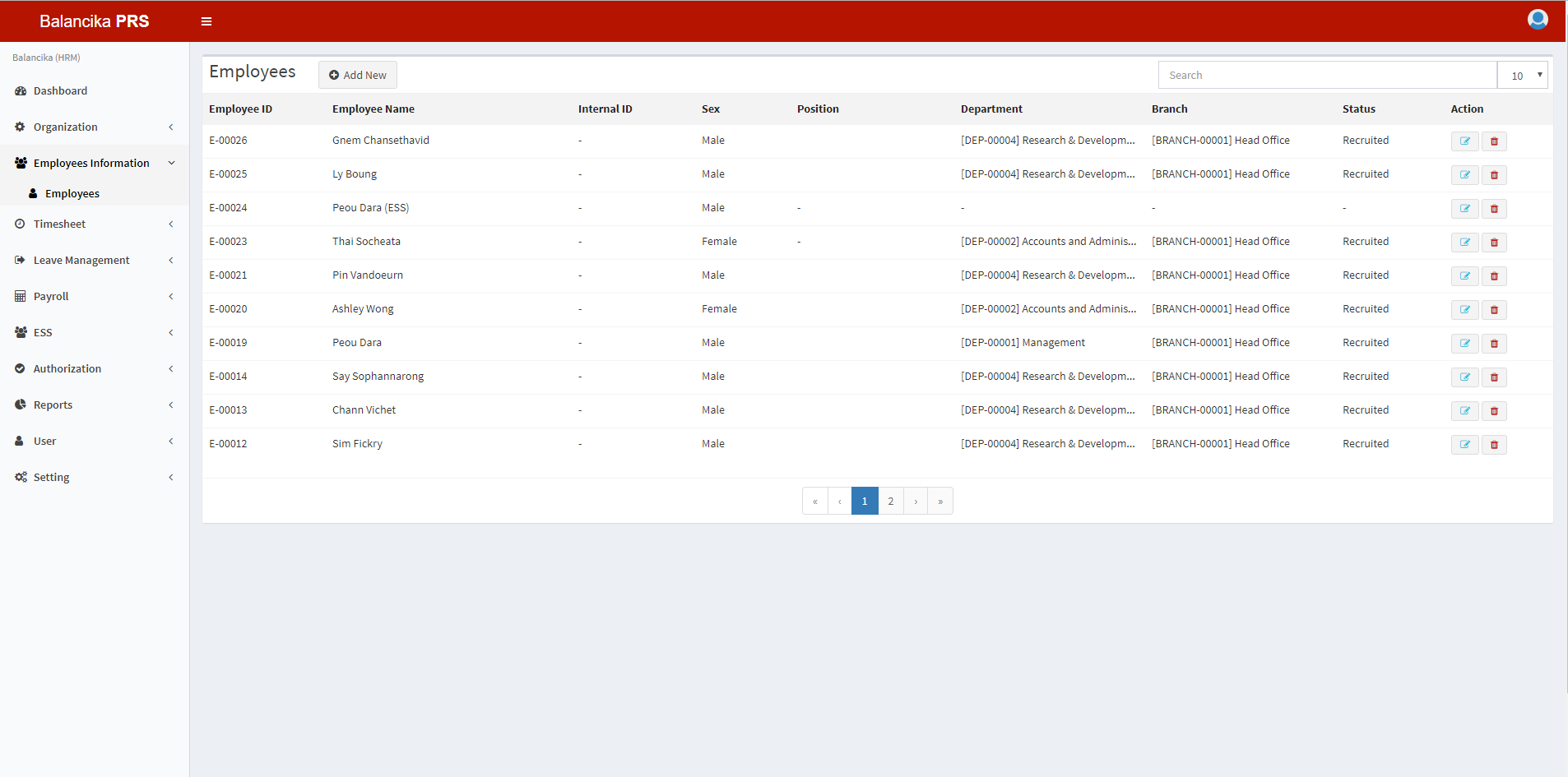Collapse the Employees Information menu
Screen dimensions: 1568x777
(x=95, y=163)
